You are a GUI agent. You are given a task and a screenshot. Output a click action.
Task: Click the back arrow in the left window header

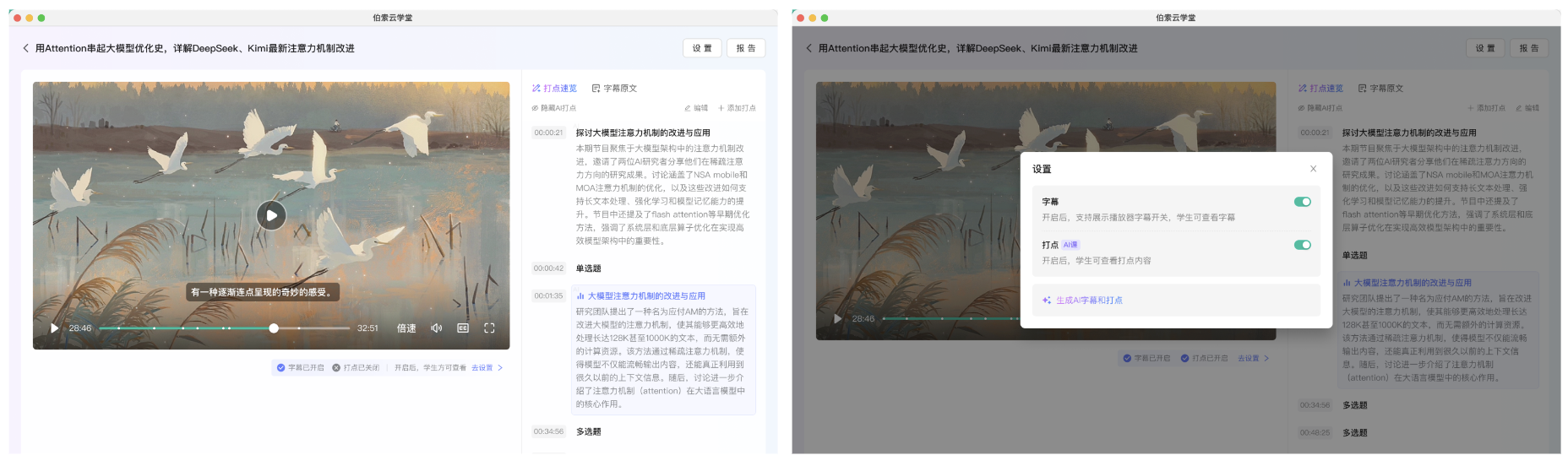25,48
